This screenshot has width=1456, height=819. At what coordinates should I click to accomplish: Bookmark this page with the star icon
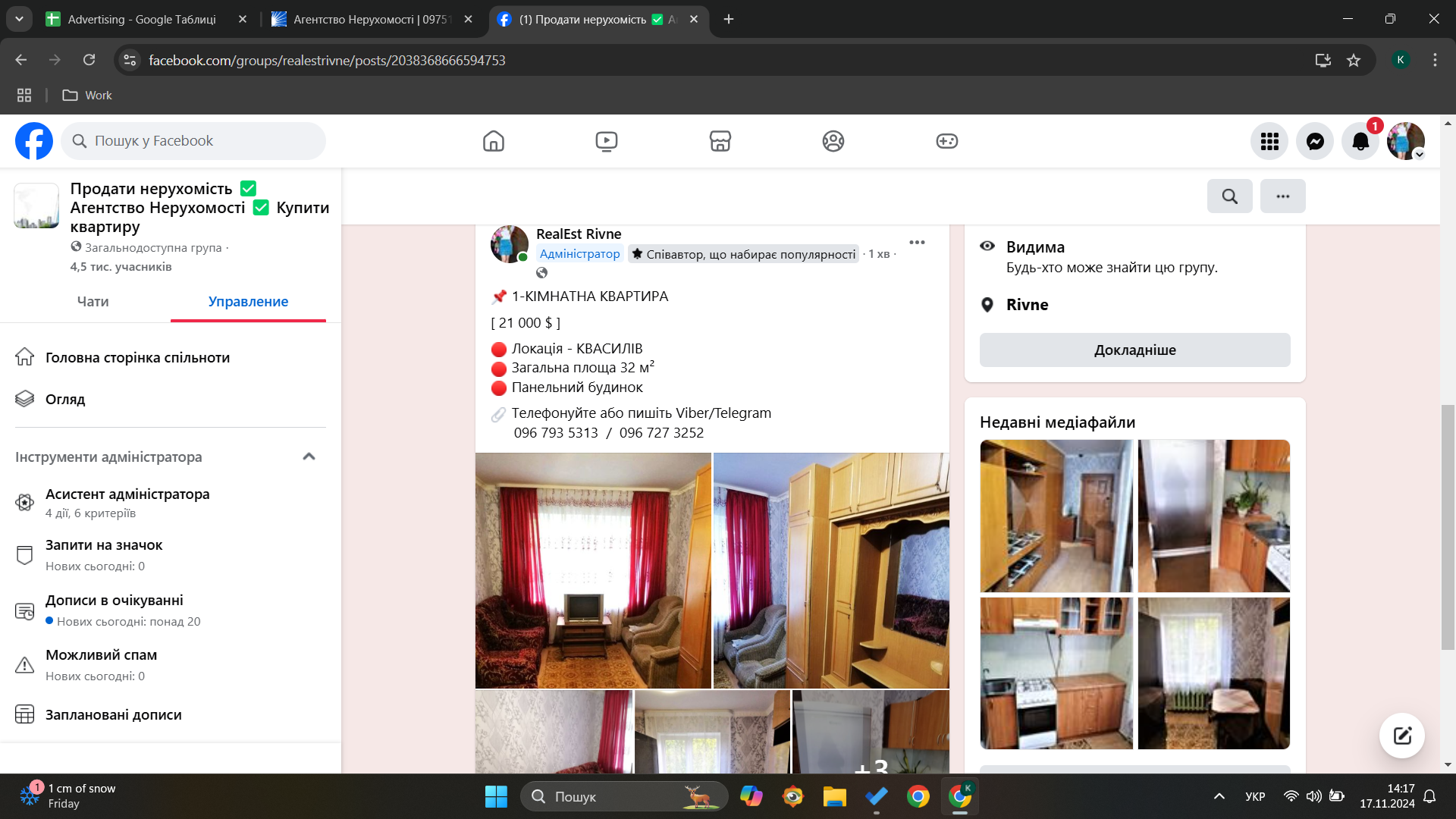1354,60
